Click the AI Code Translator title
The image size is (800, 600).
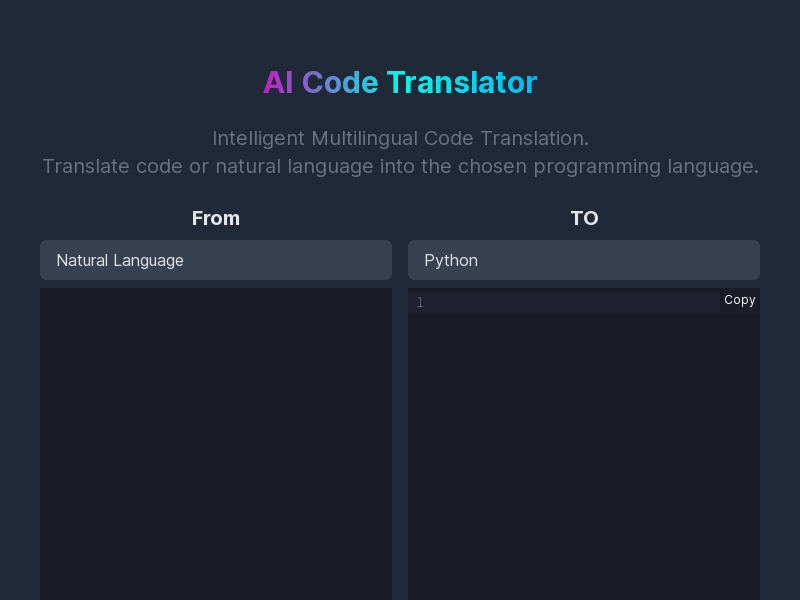[x=400, y=83]
